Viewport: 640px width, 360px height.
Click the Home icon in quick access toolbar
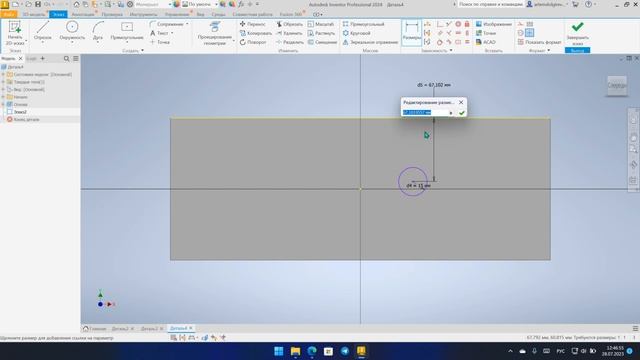click(x=76, y=4)
